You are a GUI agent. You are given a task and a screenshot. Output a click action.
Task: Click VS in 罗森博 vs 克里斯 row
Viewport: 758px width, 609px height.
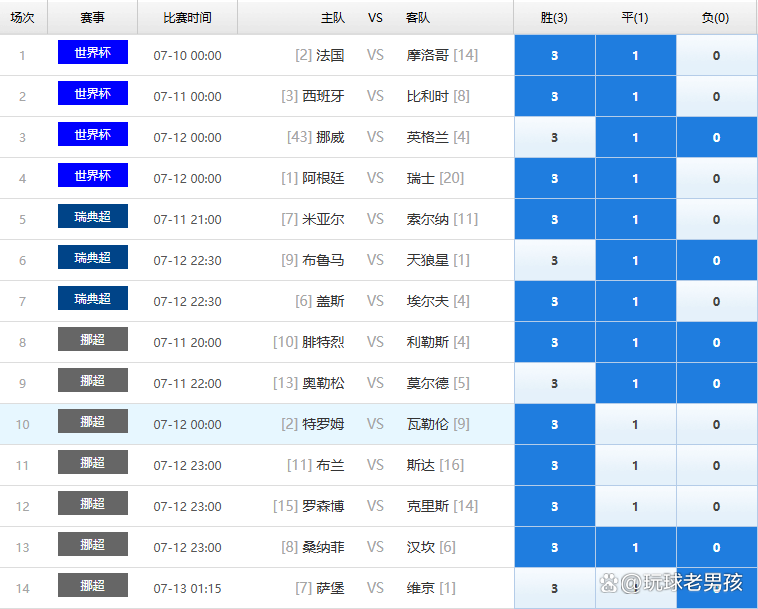(375, 506)
